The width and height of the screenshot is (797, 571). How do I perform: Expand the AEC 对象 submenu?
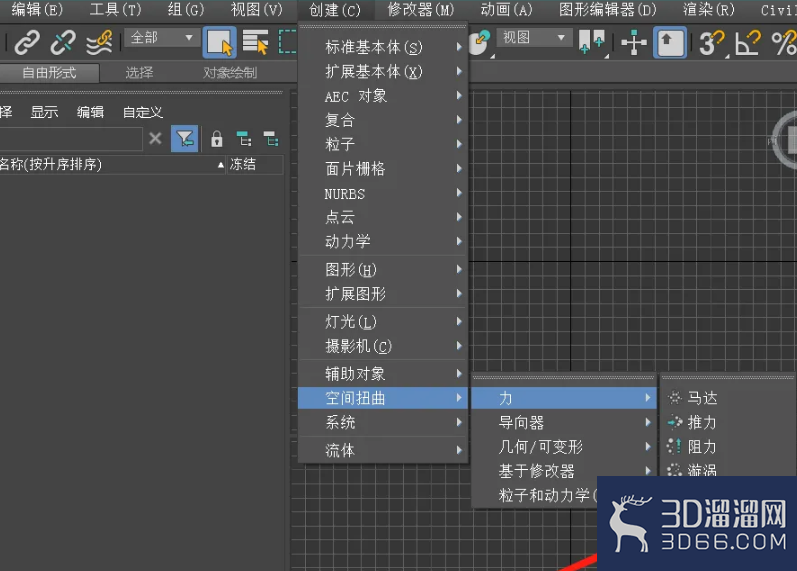[x=383, y=96]
